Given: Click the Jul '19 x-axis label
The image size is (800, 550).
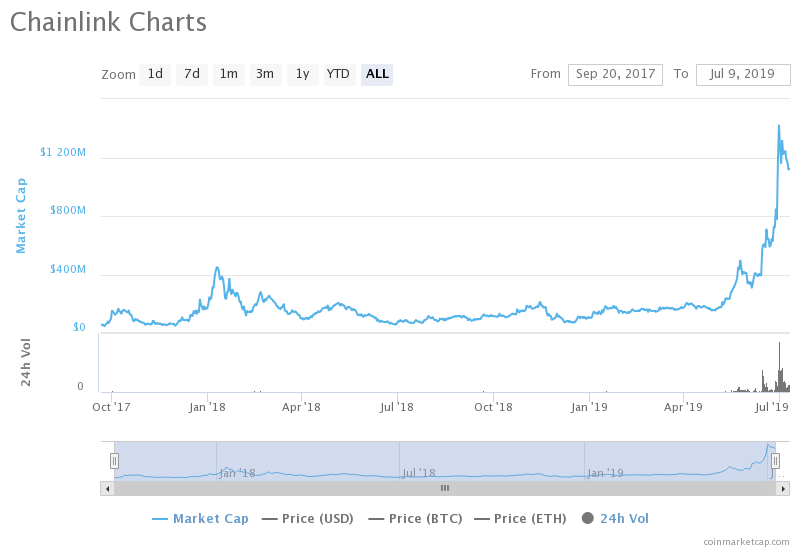Looking at the screenshot, I should click(x=772, y=407).
